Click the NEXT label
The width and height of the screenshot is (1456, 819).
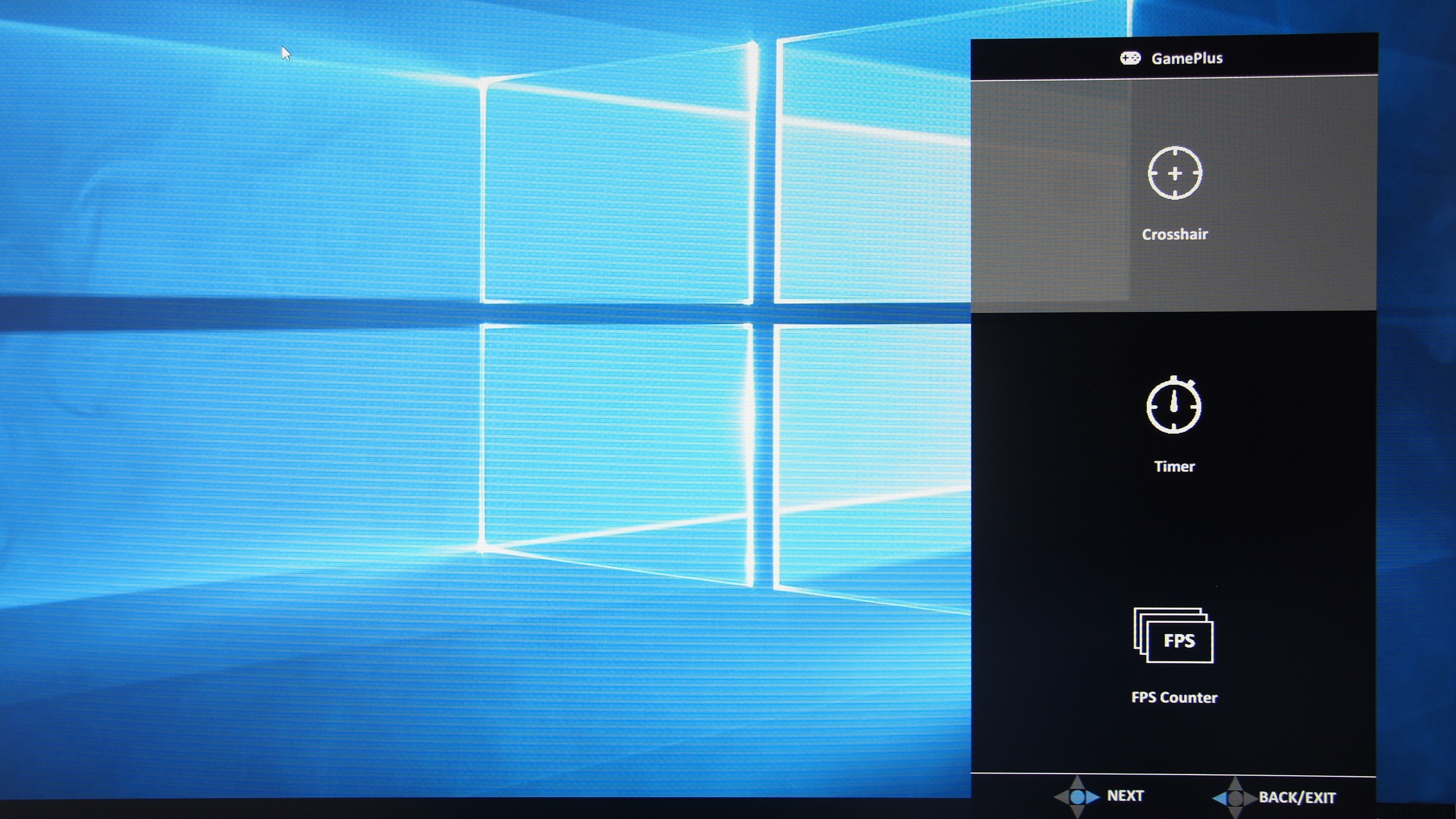[1125, 796]
